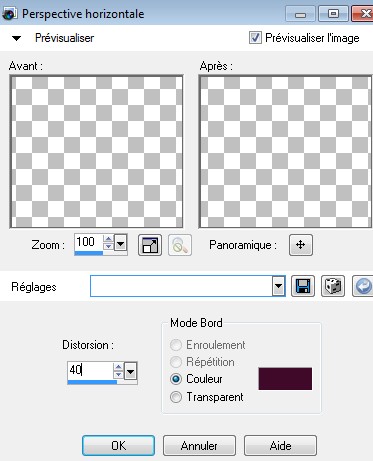Select the Couleur radio button
The image size is (373, 461).
[176, 379]
